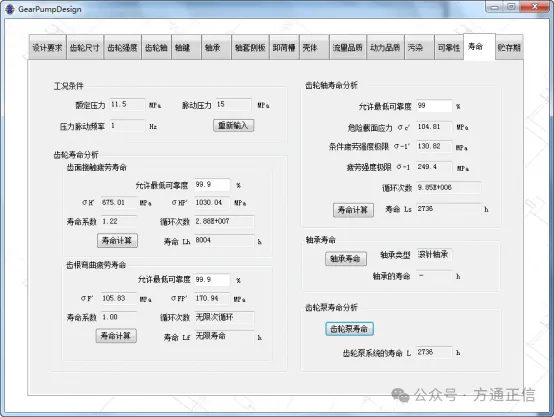Click the 齿轮泵寿命 button
Viewport: 554px width, 417px height.
[349, 329]
